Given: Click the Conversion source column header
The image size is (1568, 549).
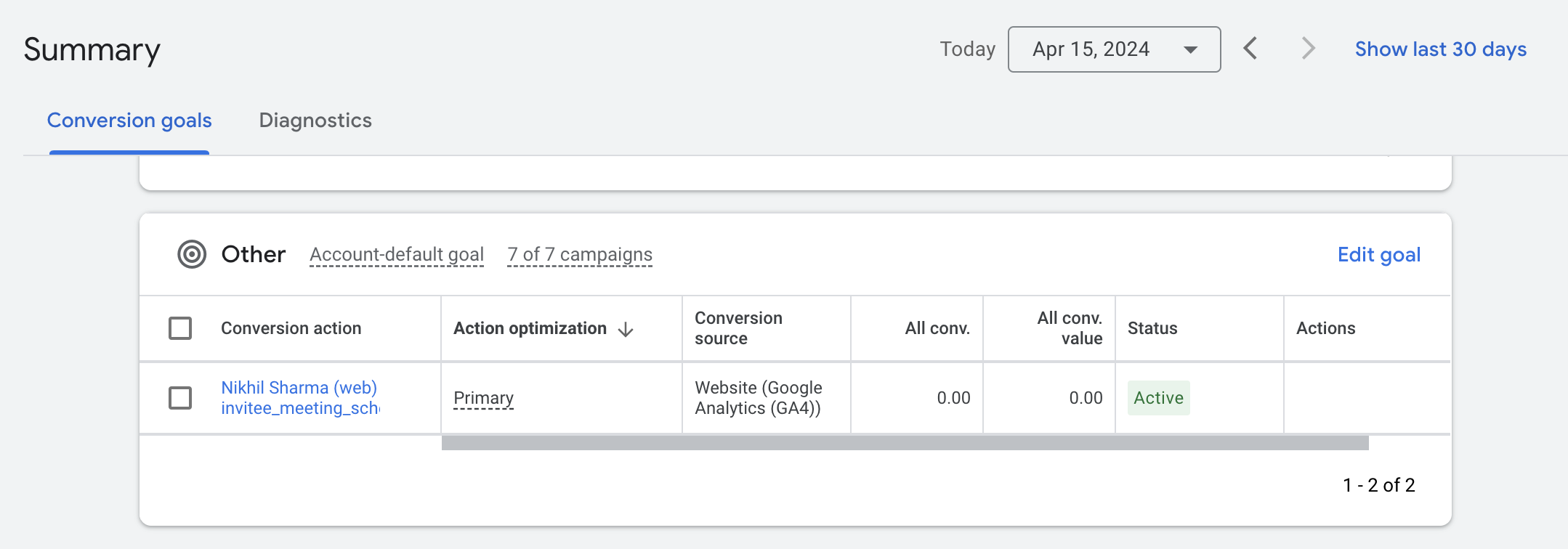Looking at the screenshot, I should pyautogui.click(x=738, y=328).
